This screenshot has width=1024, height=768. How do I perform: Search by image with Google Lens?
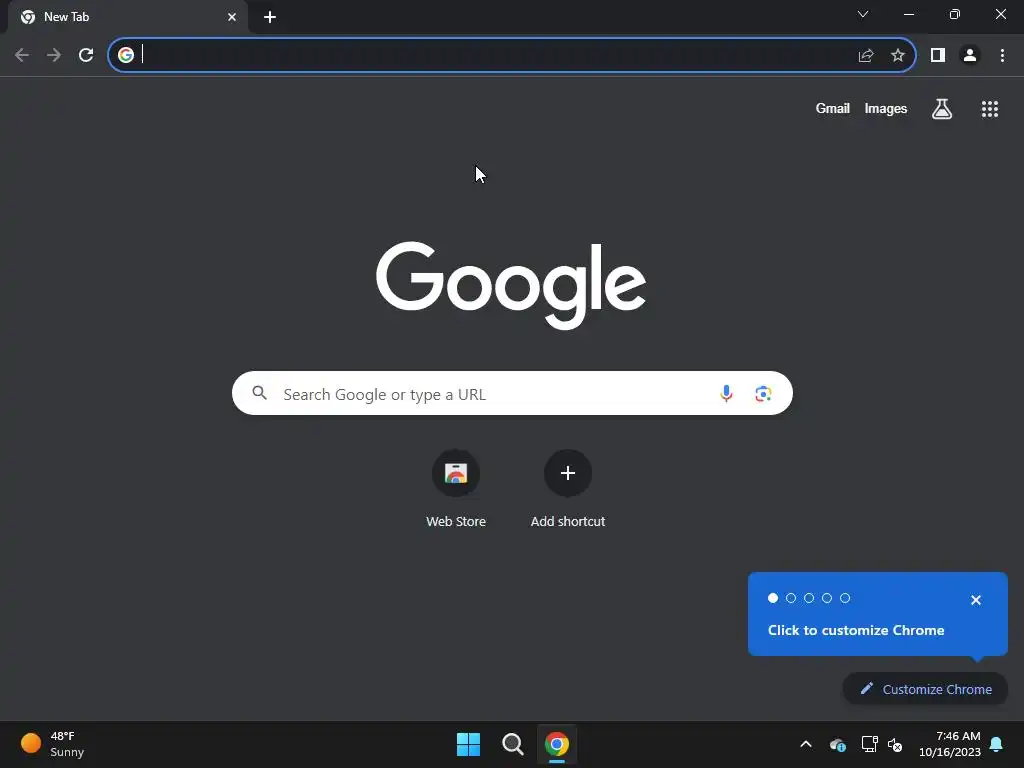click(763, 394)
